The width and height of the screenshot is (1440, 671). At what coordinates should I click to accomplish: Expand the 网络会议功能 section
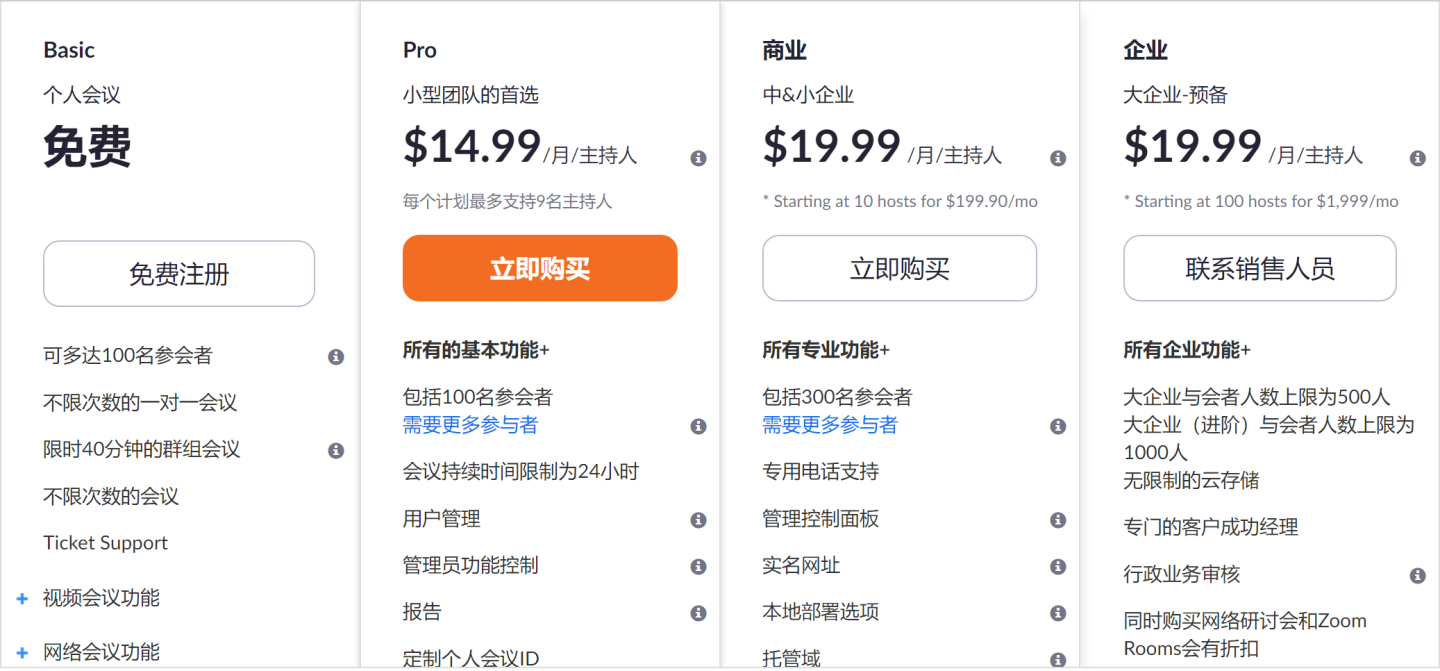tap(23, 653)
